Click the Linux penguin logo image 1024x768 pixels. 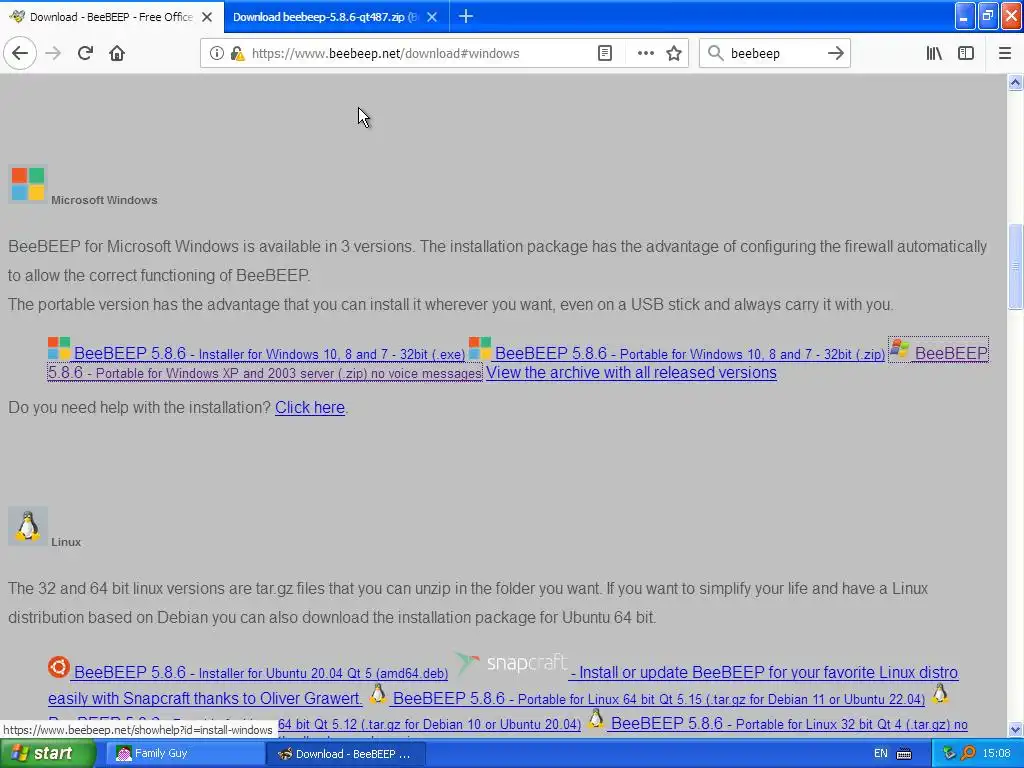tap(27, 526)
